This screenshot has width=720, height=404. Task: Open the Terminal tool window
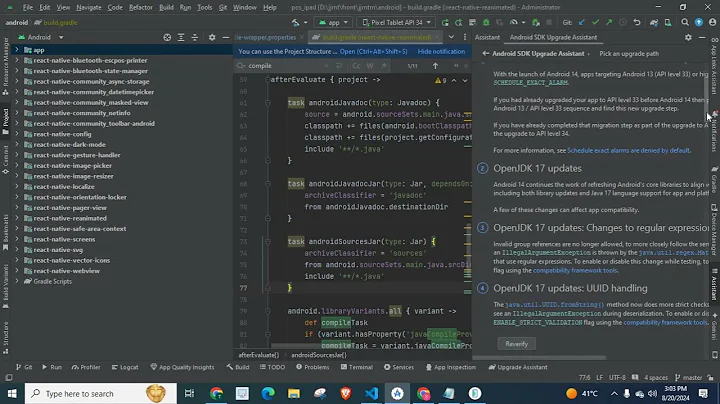[x=356, y=367]
